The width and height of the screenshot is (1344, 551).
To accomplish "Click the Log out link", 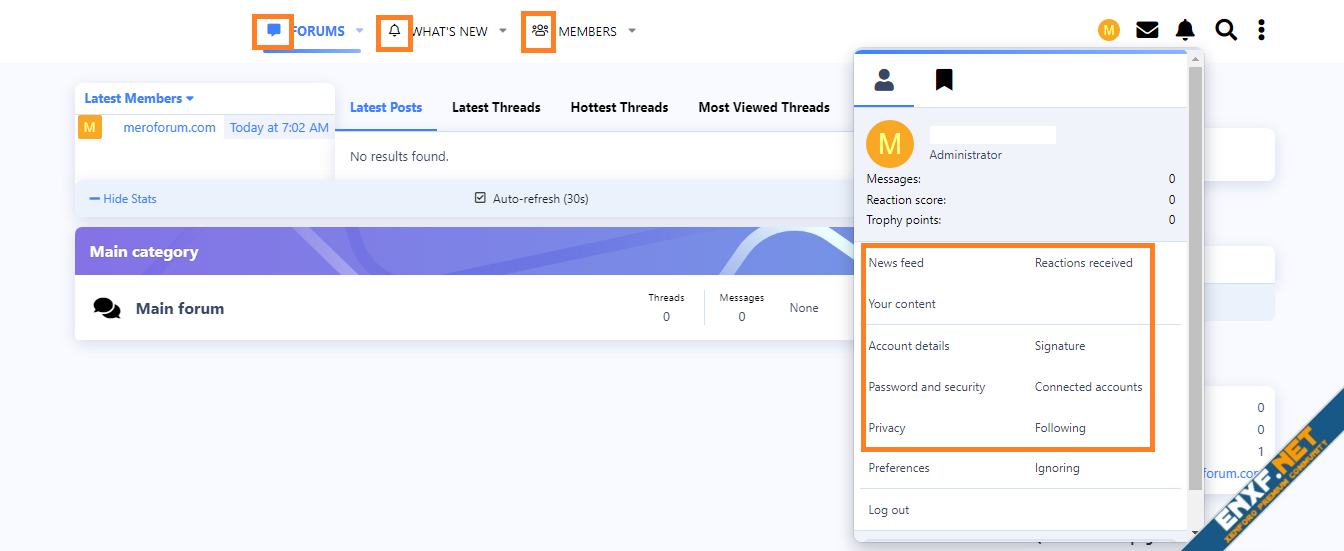I will point(888,510).
